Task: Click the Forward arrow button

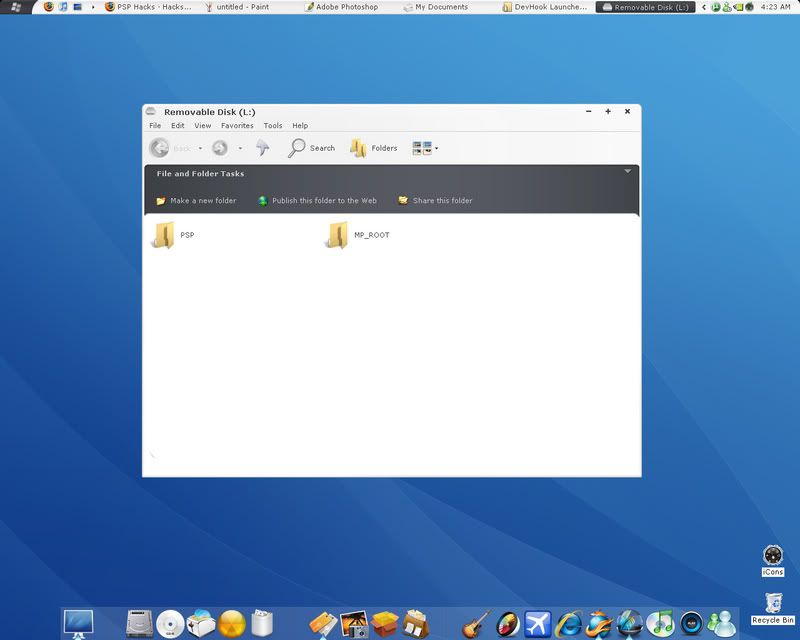Action: (220, 148)
